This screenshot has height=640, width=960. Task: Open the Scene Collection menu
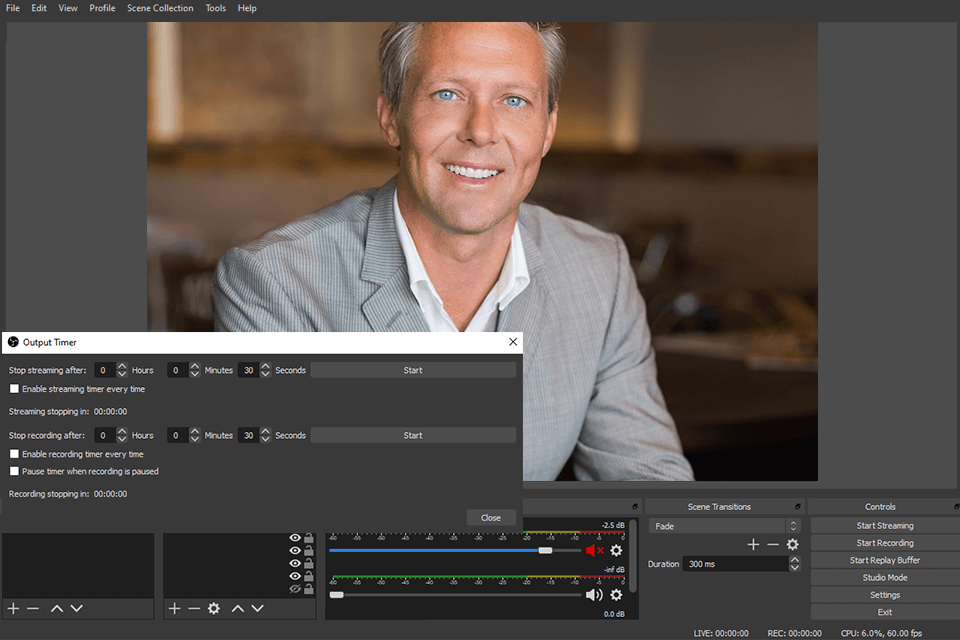click(x=160, y=8)
